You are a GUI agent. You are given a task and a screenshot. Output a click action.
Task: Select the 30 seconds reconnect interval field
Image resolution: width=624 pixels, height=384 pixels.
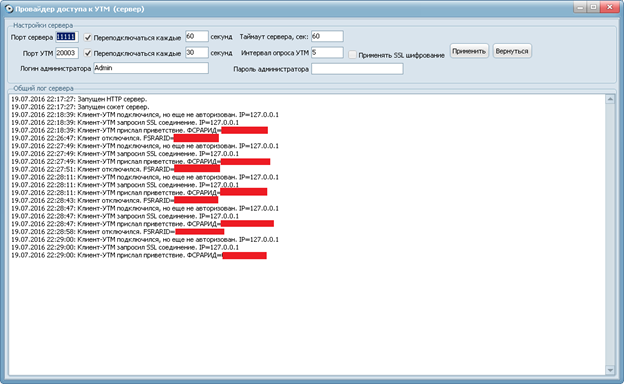[x=197, y=53]
